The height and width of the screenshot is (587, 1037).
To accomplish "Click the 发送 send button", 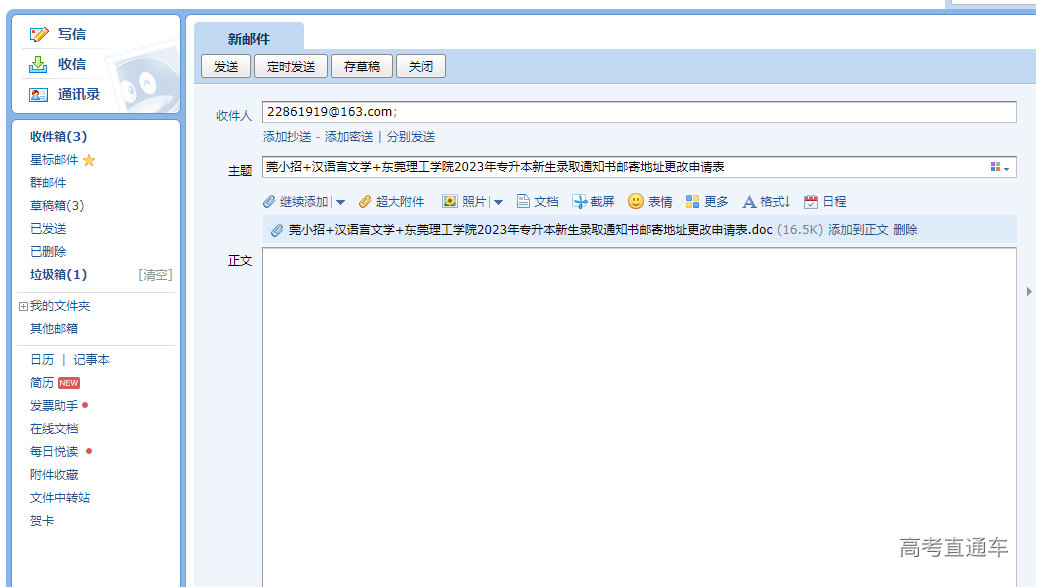I will click(226, 66).
